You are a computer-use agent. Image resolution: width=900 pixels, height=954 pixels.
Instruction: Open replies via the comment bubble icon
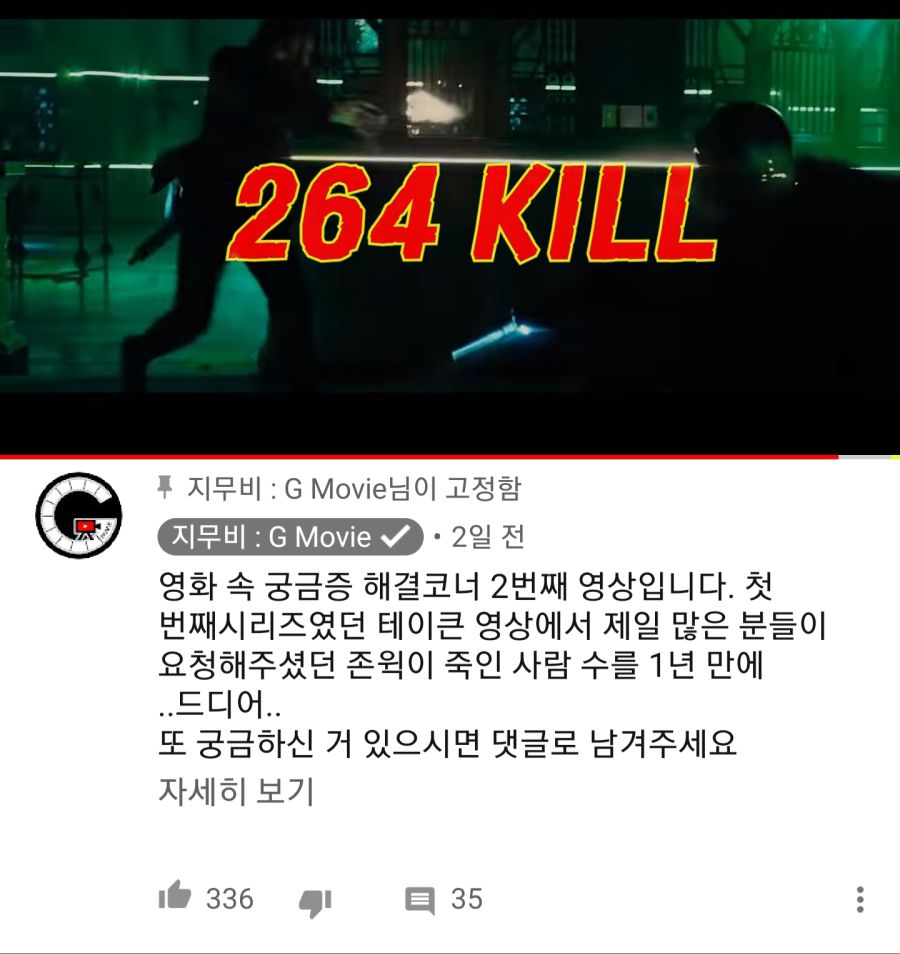click(420, 900)
